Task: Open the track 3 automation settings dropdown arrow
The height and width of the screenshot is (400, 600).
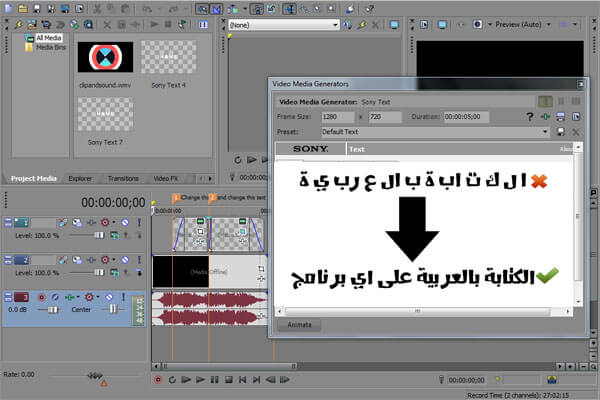Action: click(x=98, y=297)
